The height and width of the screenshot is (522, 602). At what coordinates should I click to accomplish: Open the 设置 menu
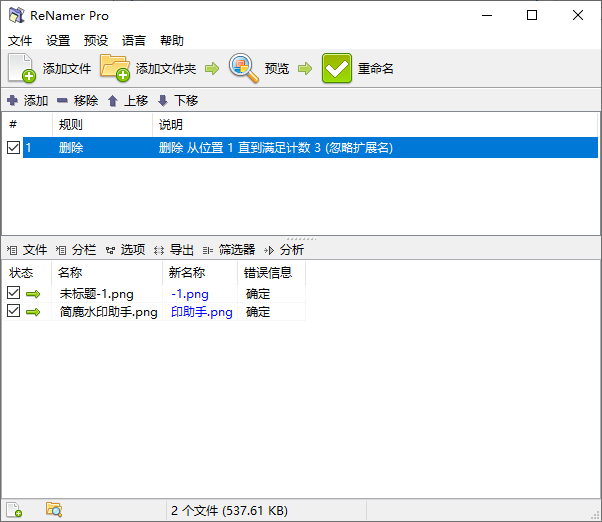[x=58, y=41]
